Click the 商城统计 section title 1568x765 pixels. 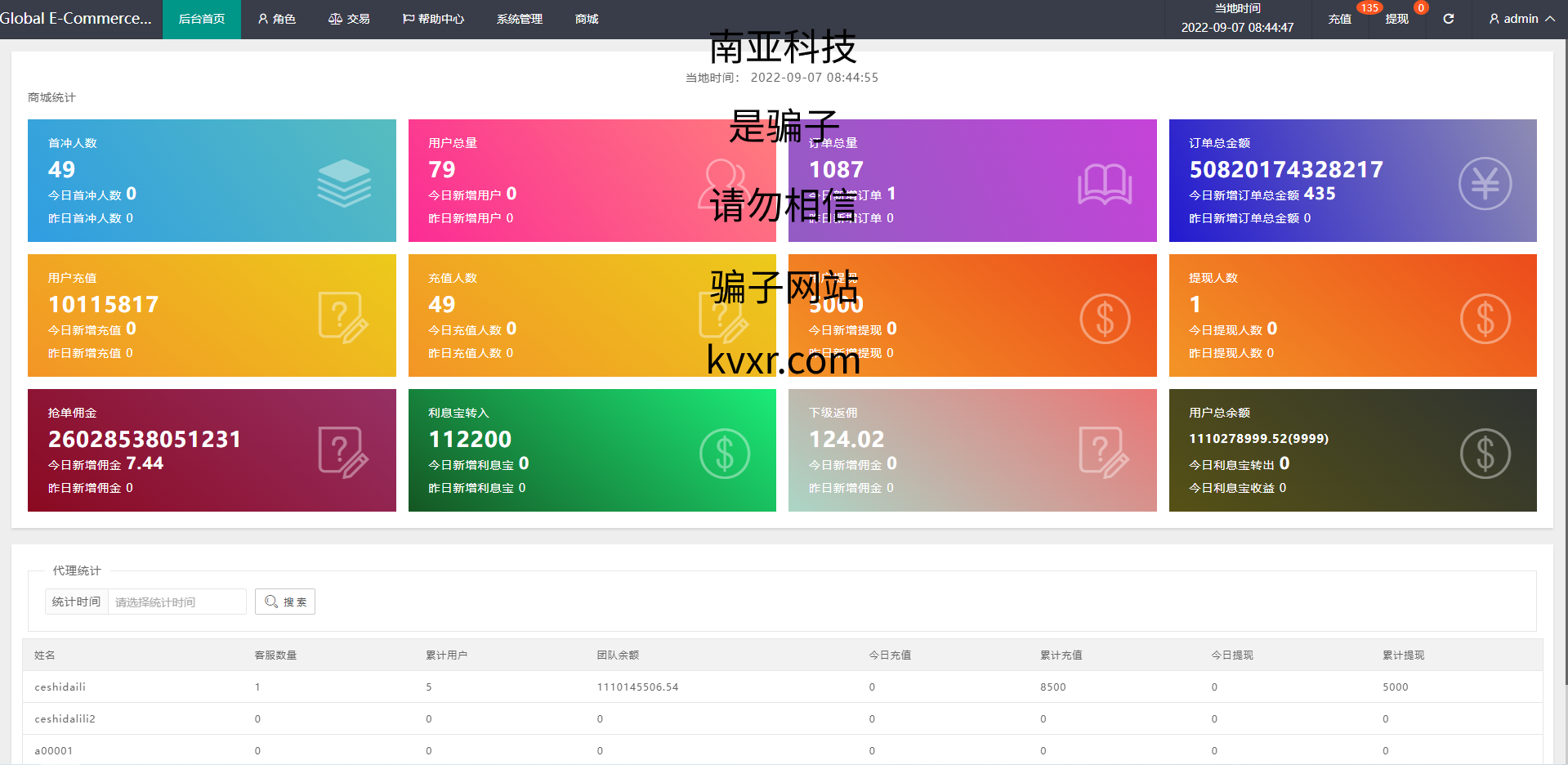click(x=51, y=97)
